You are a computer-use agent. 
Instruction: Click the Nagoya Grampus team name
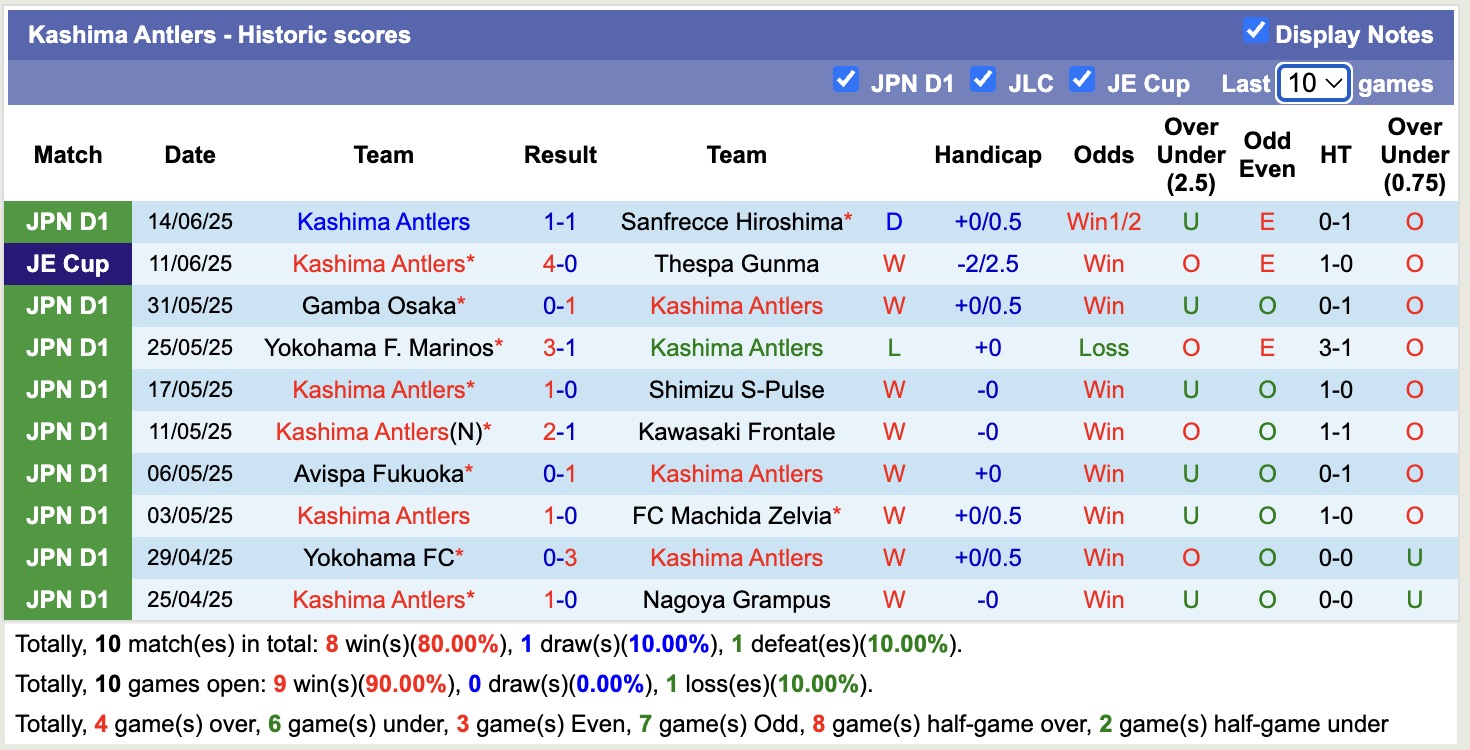point(736,599)
